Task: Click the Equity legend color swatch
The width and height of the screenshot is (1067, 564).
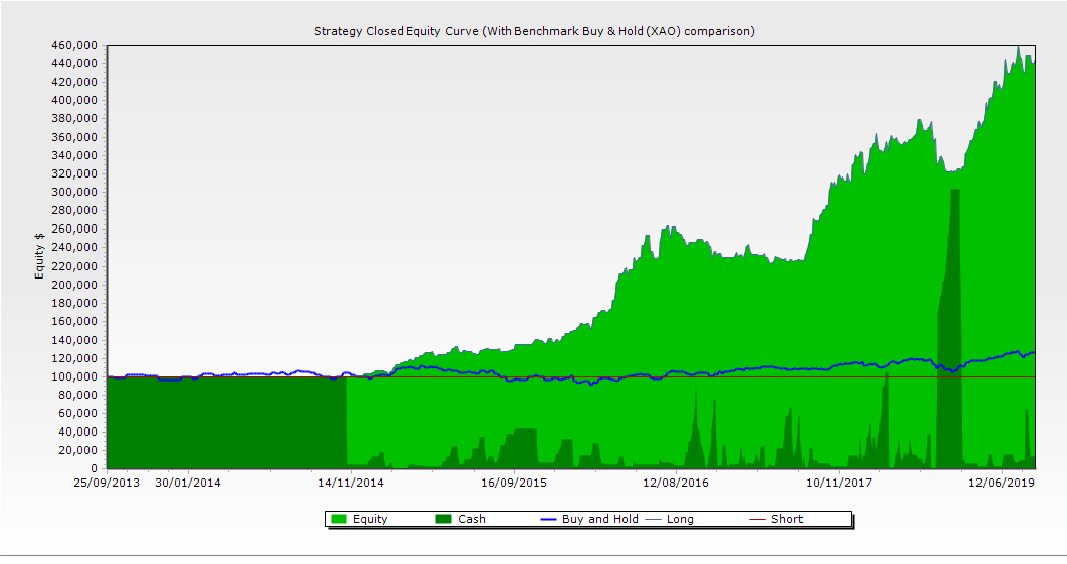Action: [x=338, y=519]
